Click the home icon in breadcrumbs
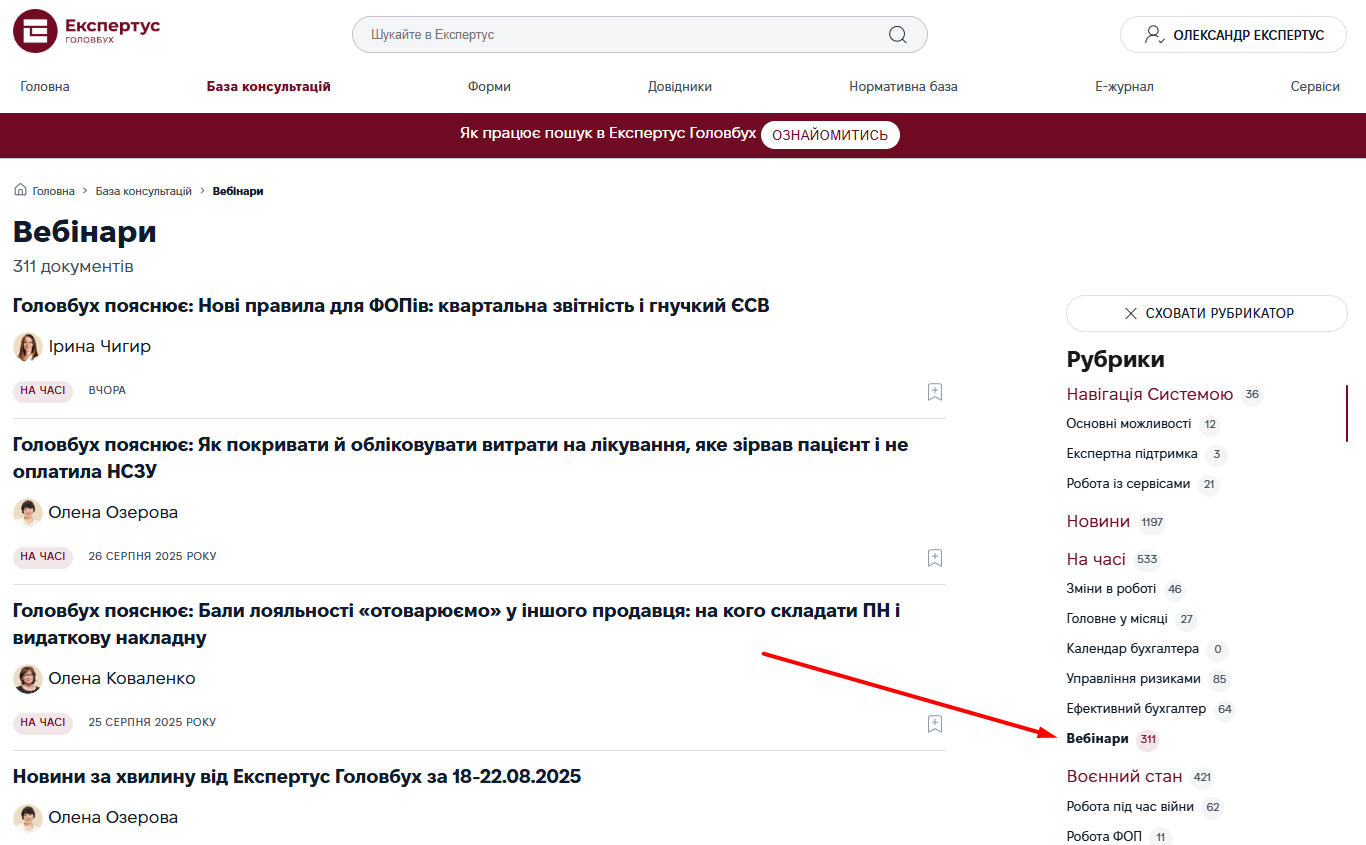 [20, 190]
